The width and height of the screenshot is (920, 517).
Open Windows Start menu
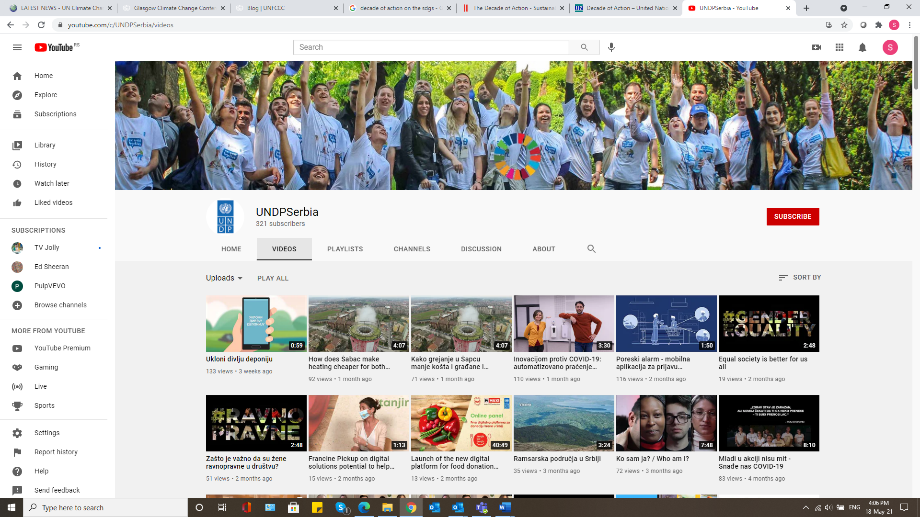click(11, 508)
